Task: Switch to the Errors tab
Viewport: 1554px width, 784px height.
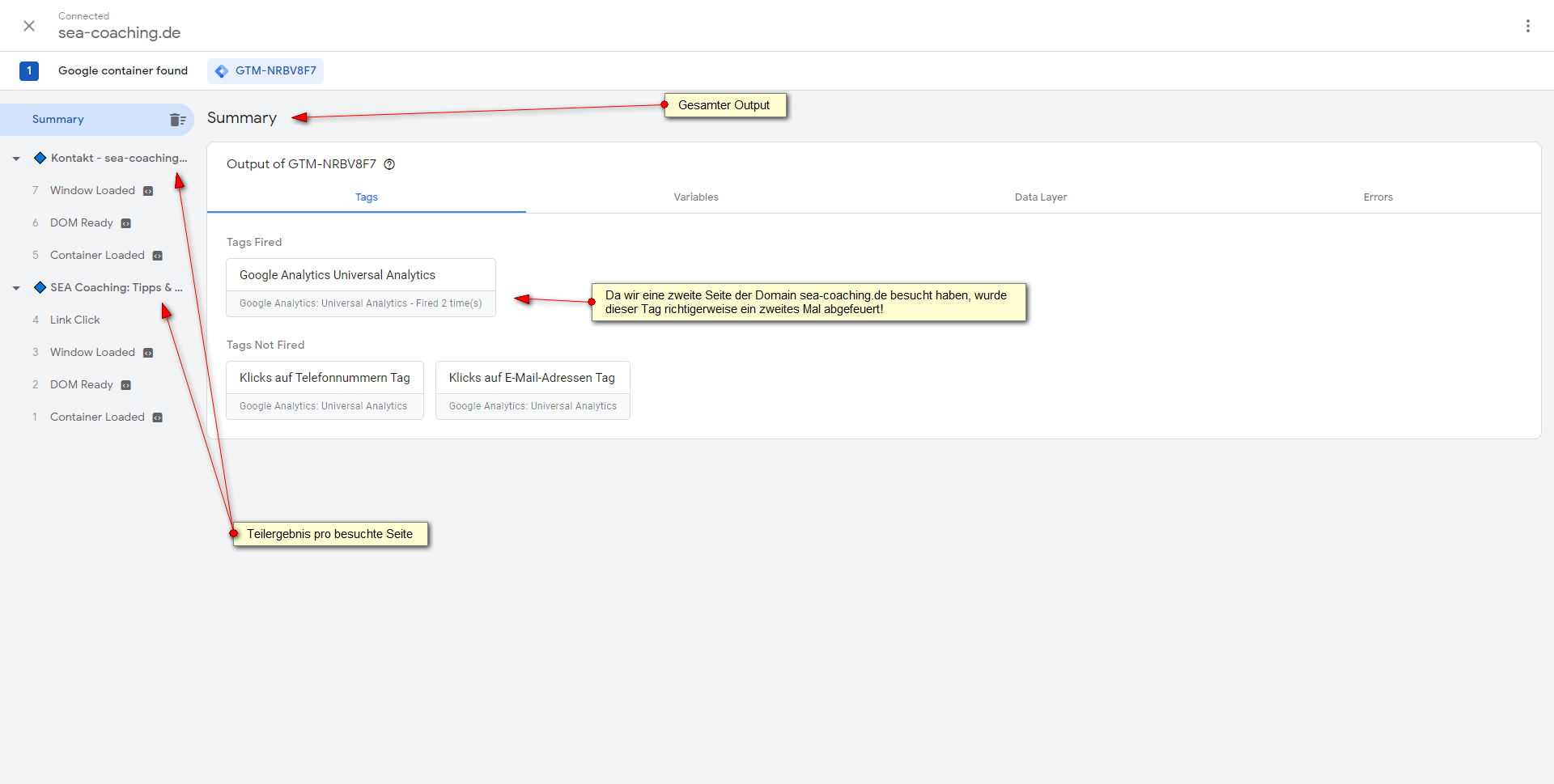Action: point(1378,197)
